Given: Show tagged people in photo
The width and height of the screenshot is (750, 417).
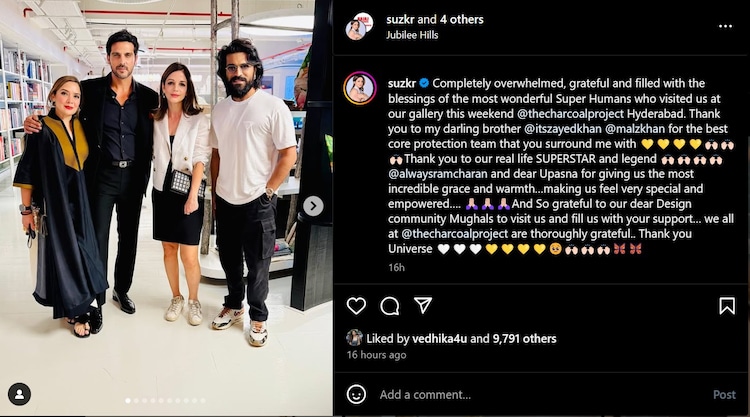Looking at the screenshot, I should point(20,394).
